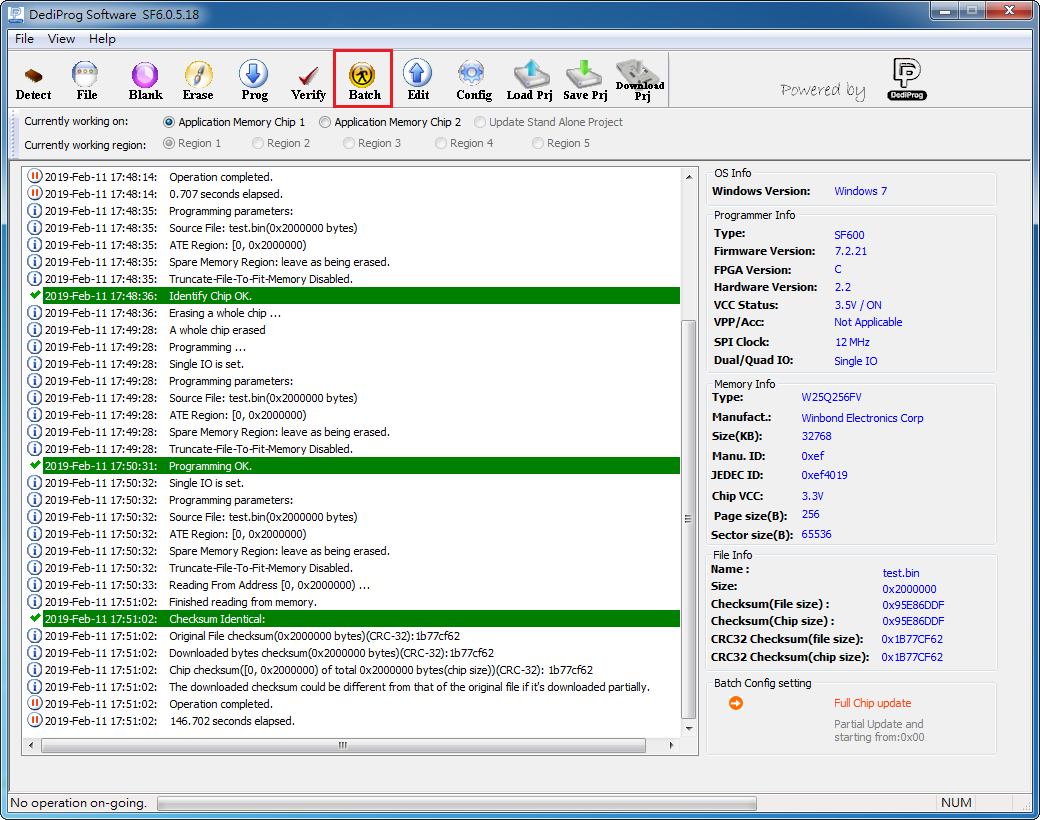Start programming with the Prog icon
The image size is (1040, 820).
(253, 79)
